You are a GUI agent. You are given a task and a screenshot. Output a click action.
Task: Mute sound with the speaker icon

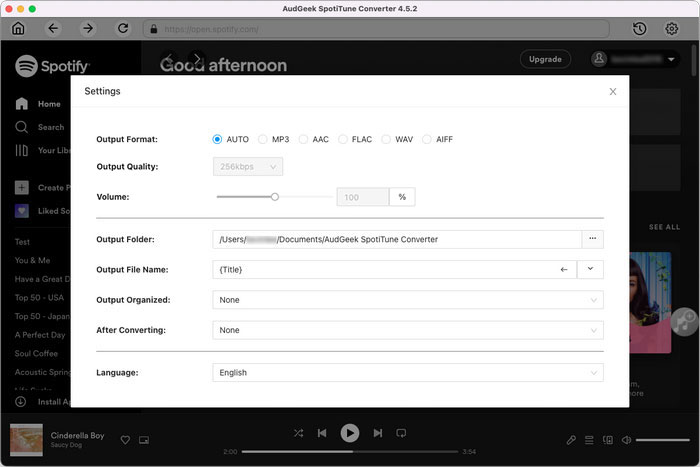pyautogui.click(x=626, y=440)
